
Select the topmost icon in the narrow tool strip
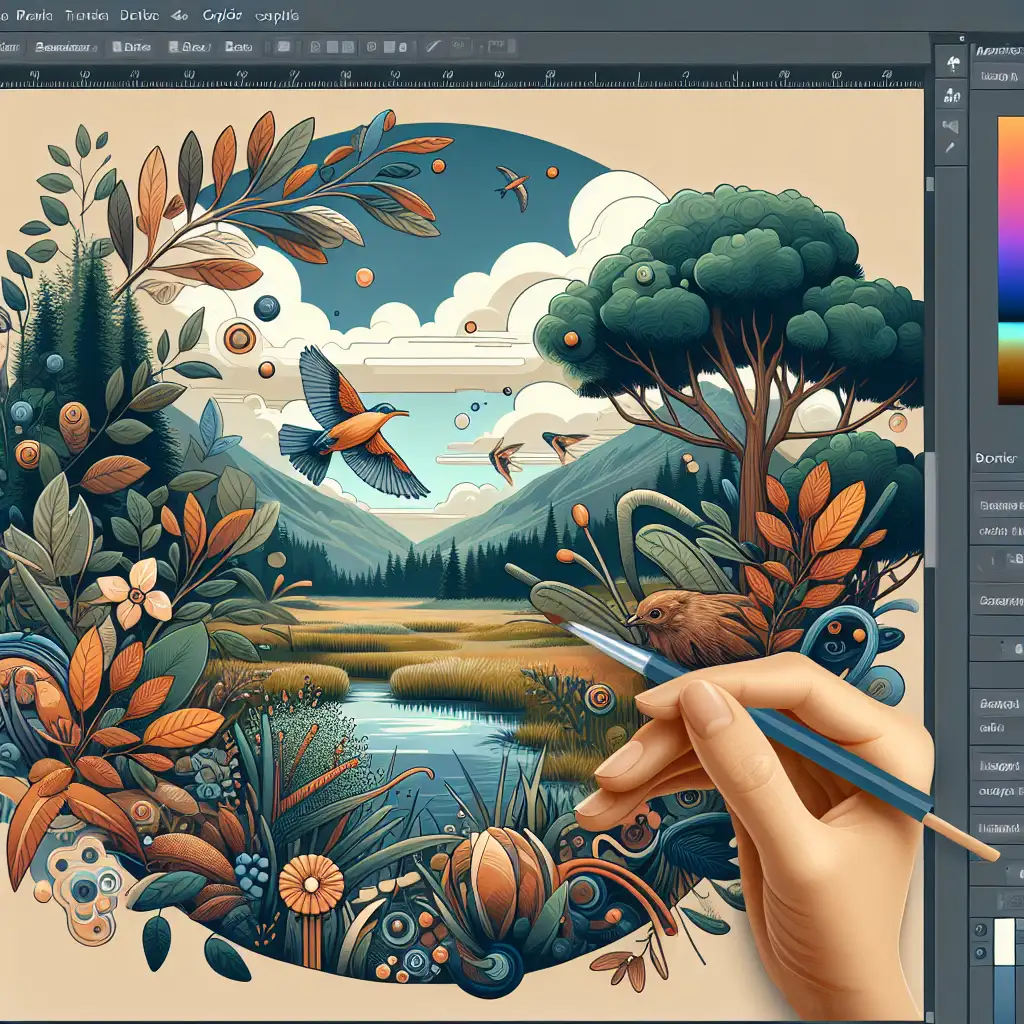[x=952, y=64]
